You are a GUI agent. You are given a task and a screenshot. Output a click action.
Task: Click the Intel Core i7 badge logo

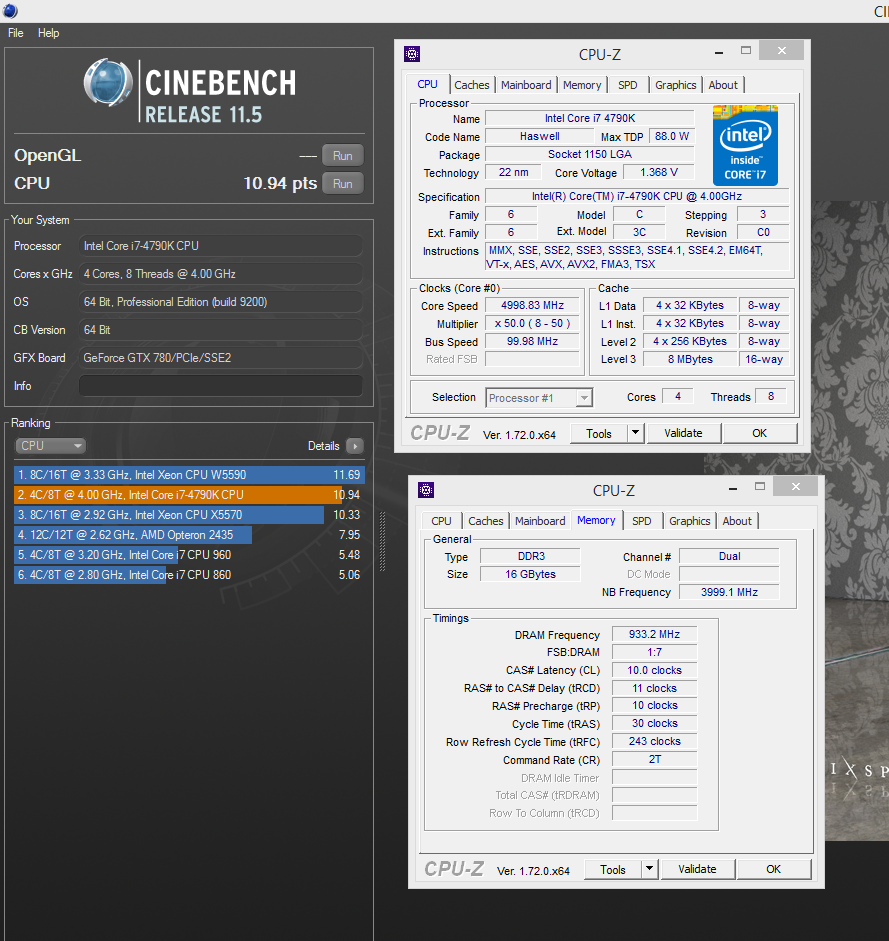click(746, 146)
